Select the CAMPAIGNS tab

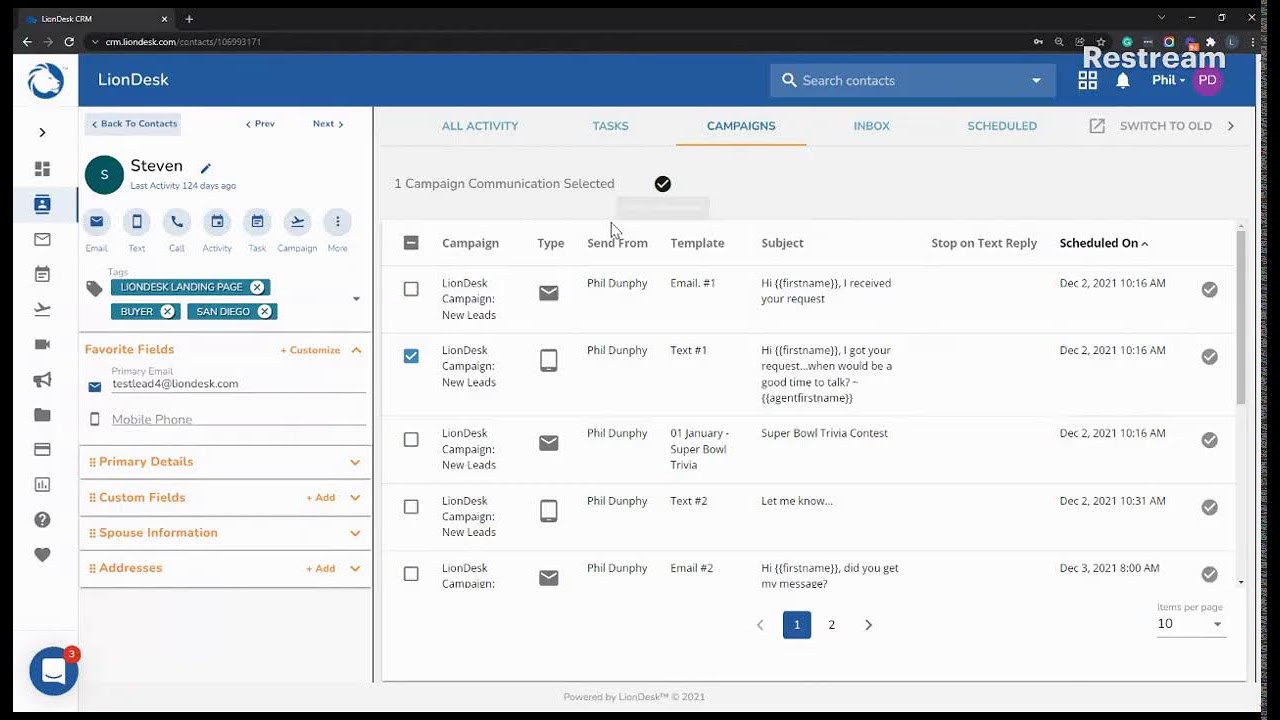(741, 126)
